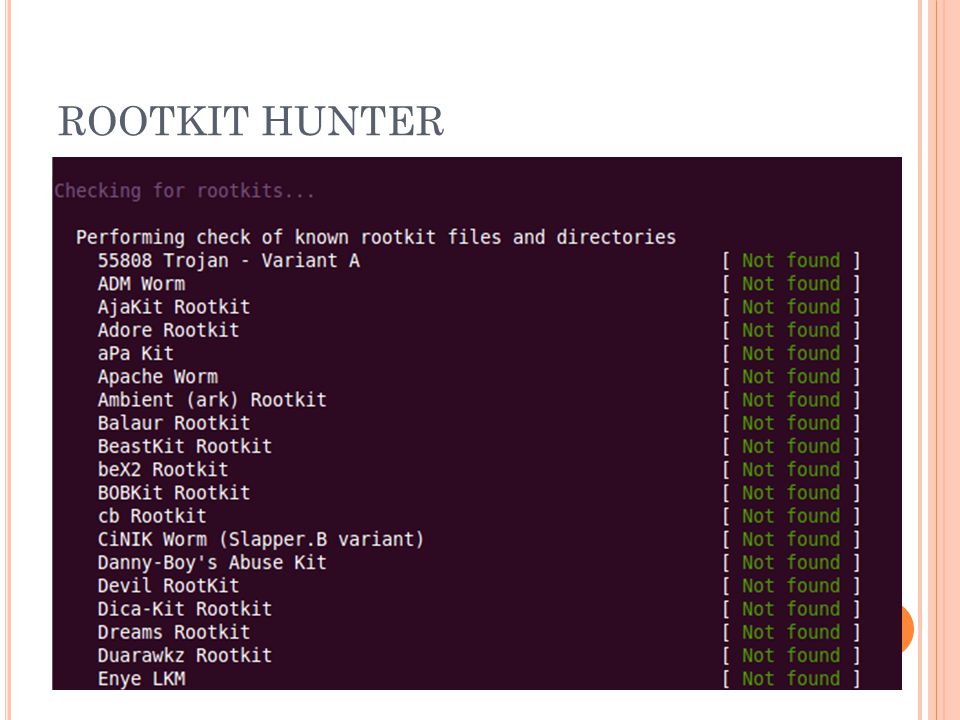The height and width of the screenshot is (720, 960).
Task: Click 'Not found' result for Balaur Rootkit
Action: (791, 424)
